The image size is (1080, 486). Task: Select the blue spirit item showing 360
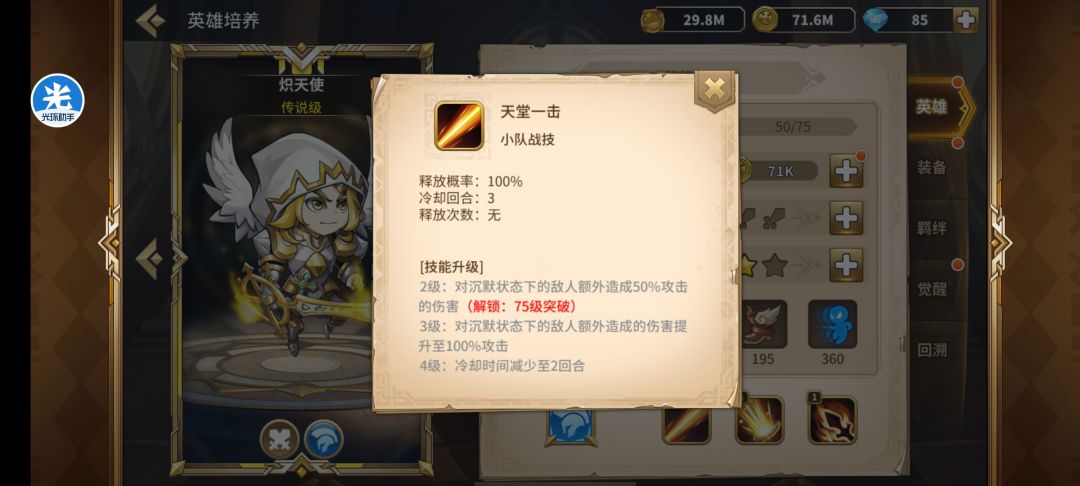tap(833, 324)
